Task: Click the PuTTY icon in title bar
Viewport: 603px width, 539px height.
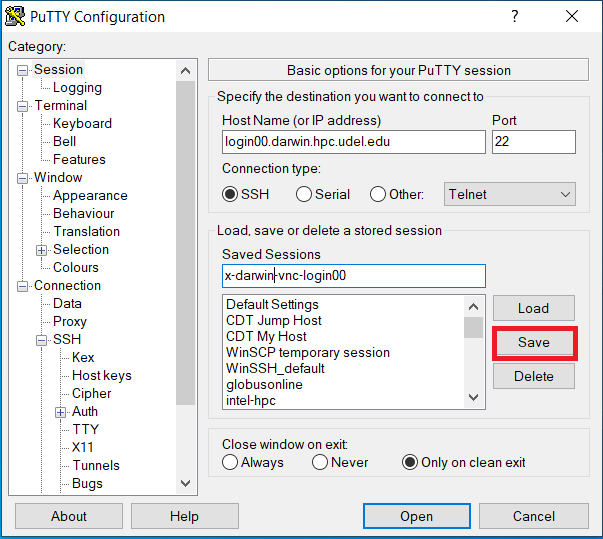Action: click(16, 17)
